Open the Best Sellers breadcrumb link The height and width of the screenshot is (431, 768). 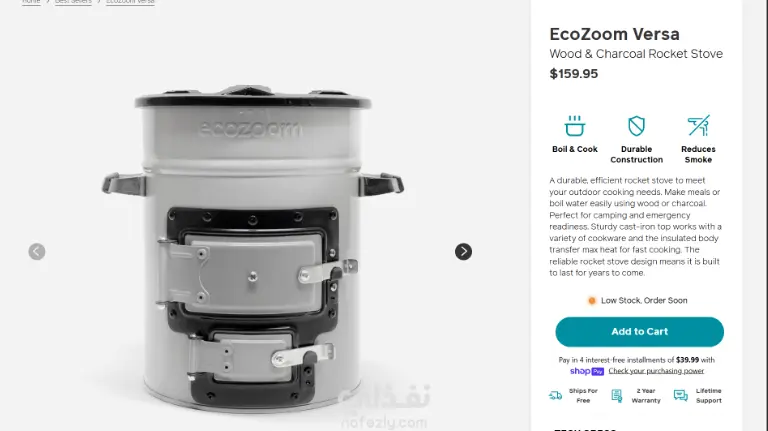(x=72, y=2)
